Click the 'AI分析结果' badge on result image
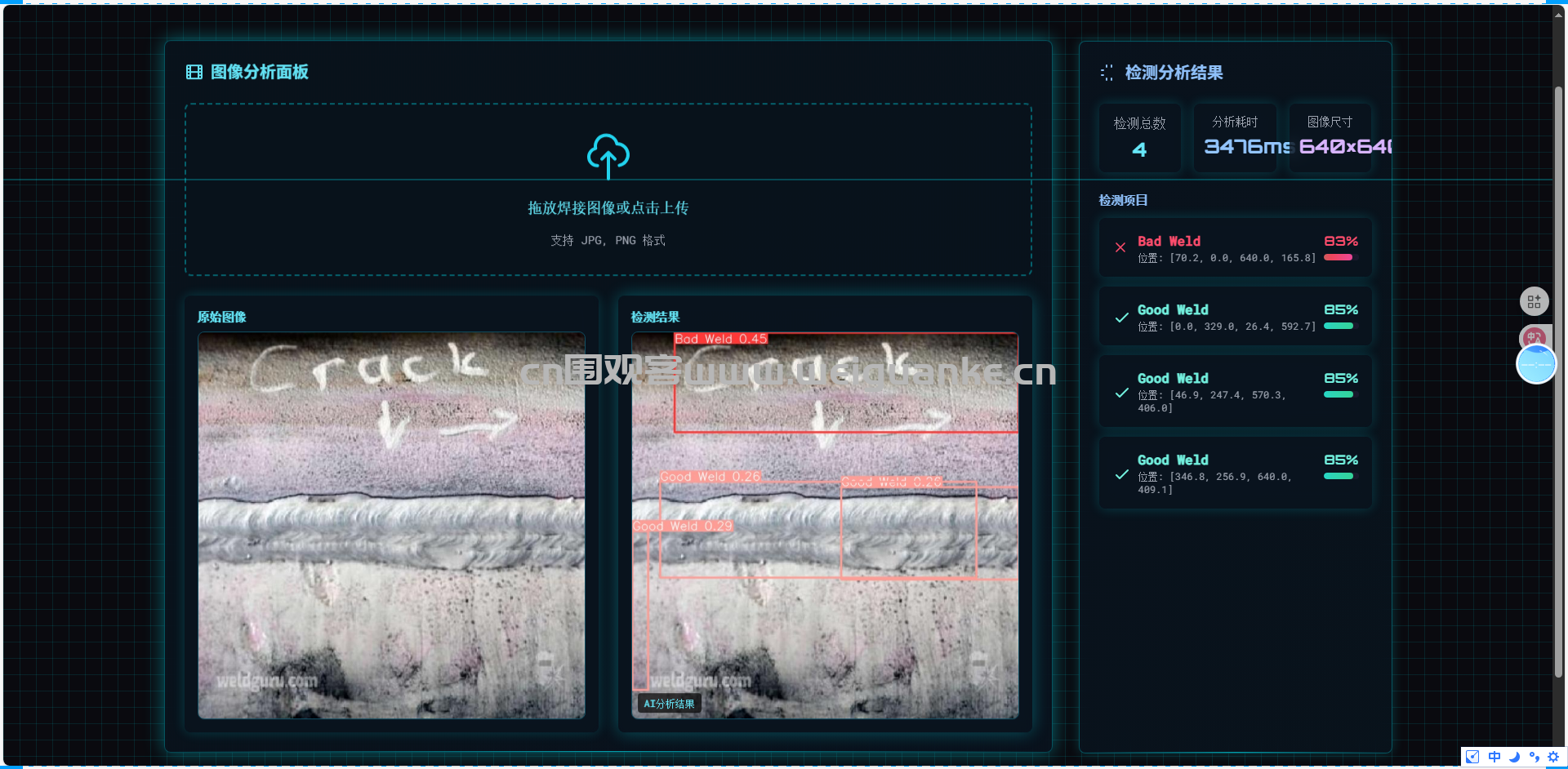Screen dimensions: 1568x769 click(669, 704)
